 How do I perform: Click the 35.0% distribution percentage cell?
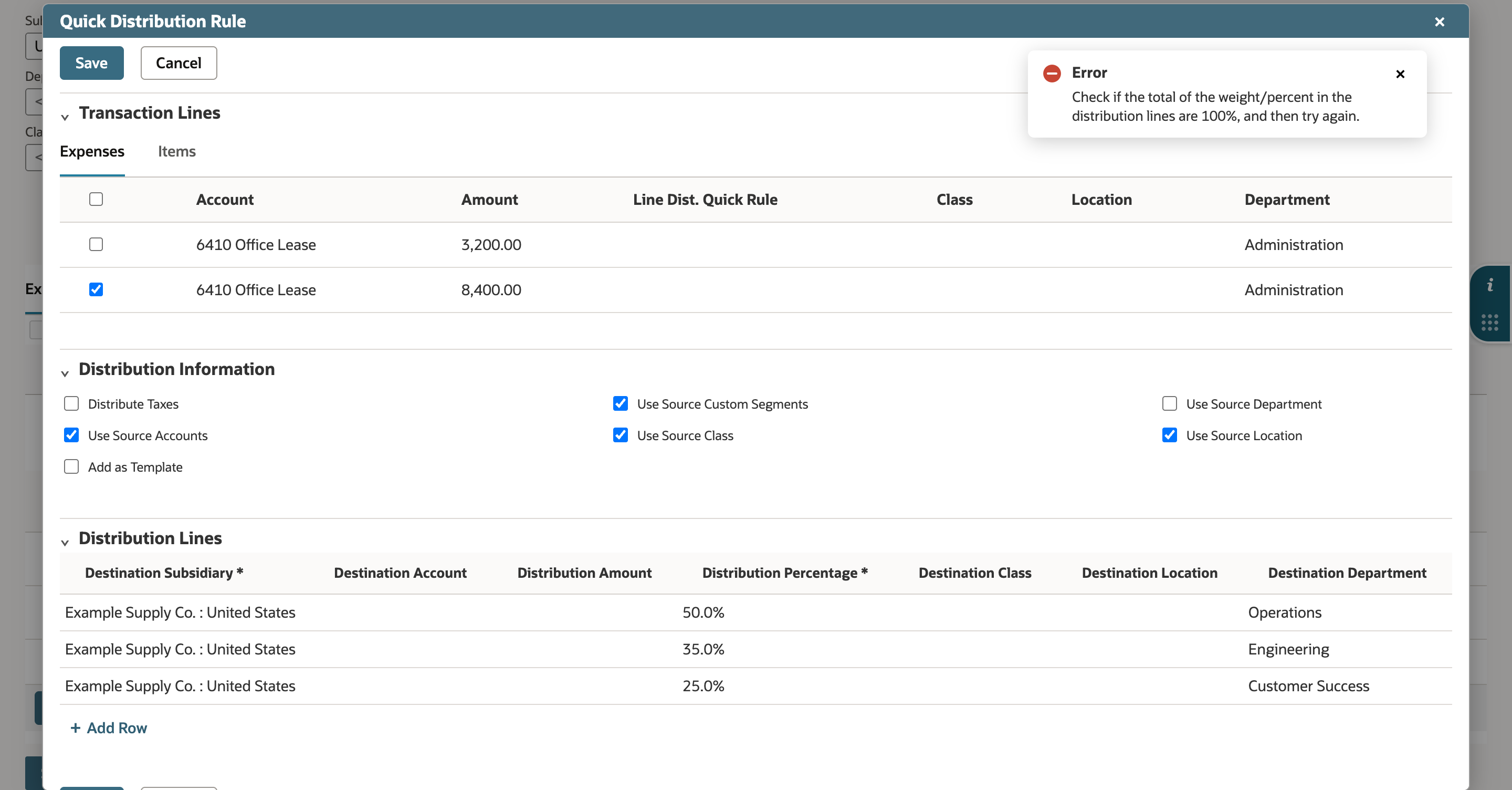[x=703, y=650]
